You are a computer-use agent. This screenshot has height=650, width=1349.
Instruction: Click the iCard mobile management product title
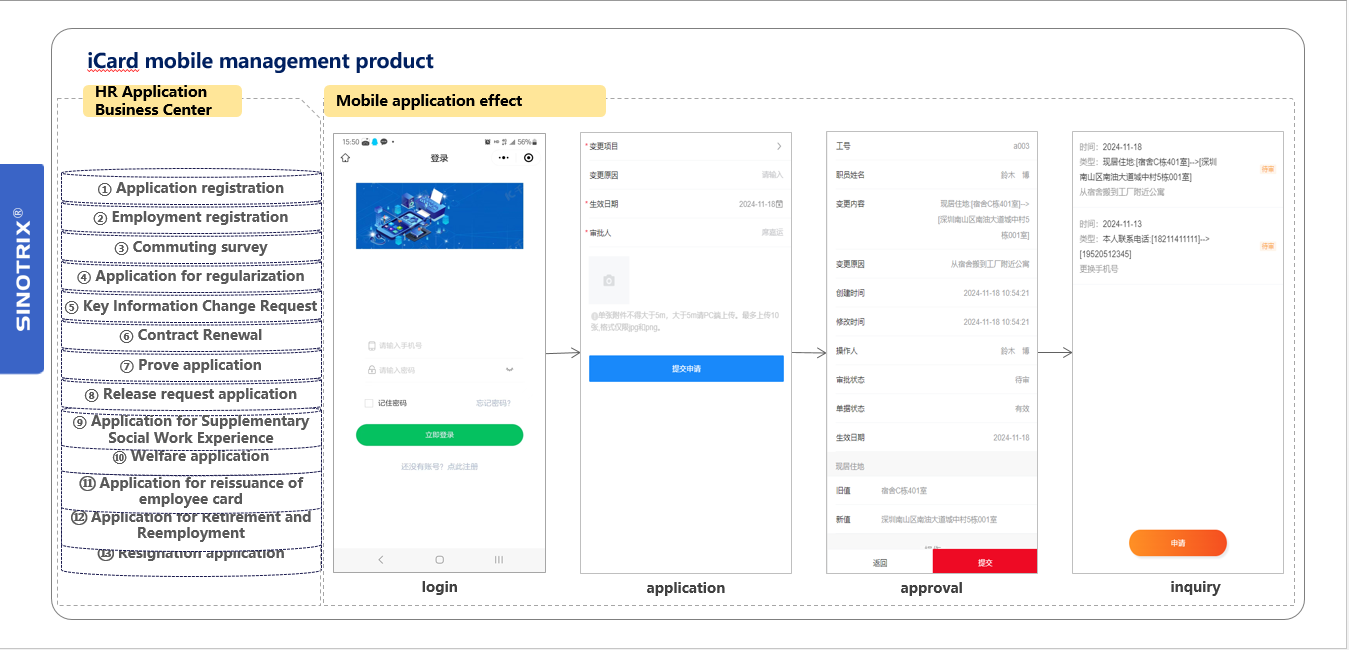pos(261,61)
